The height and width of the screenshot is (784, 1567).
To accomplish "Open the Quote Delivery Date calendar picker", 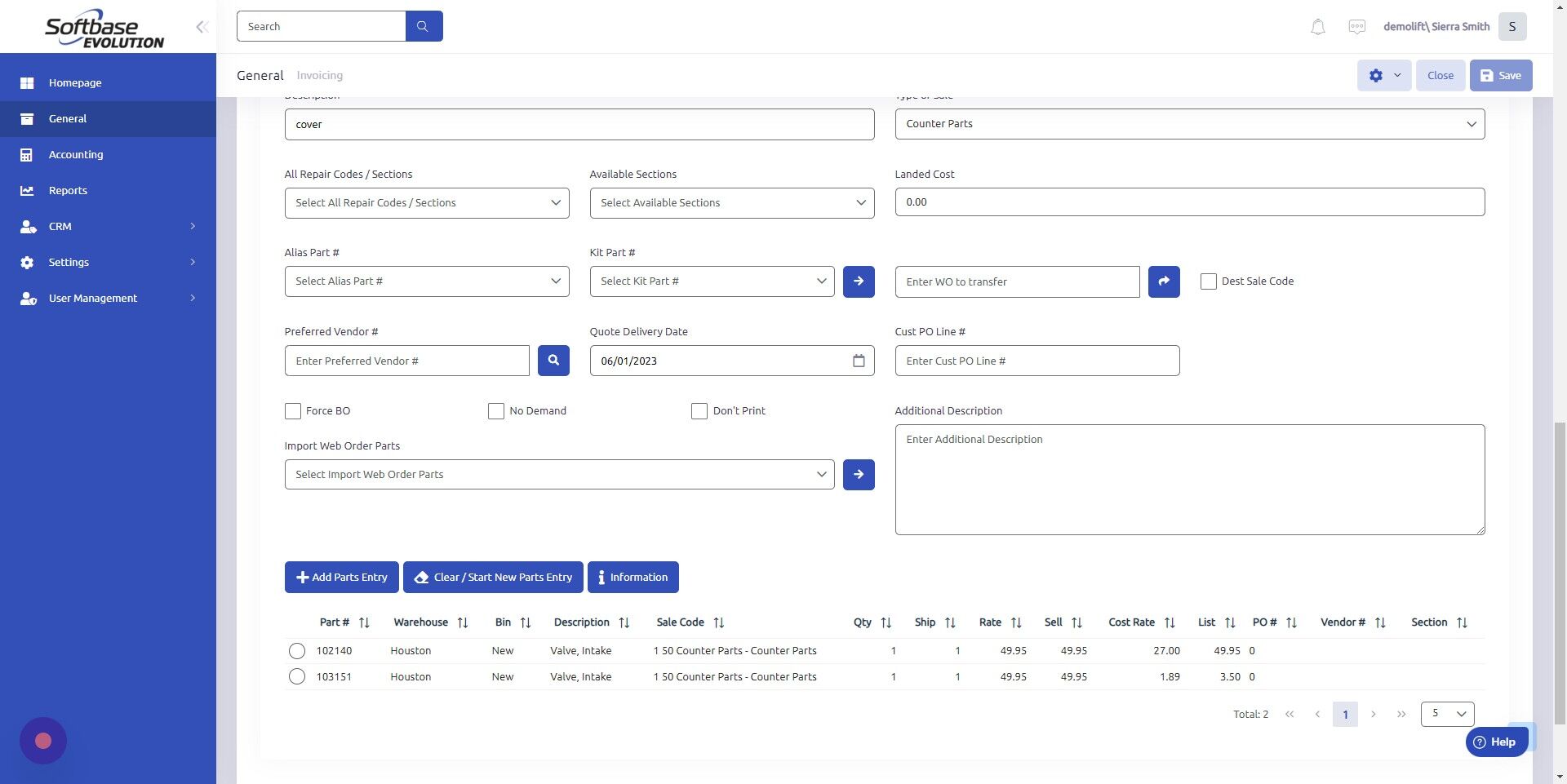I will click(858, 360).
